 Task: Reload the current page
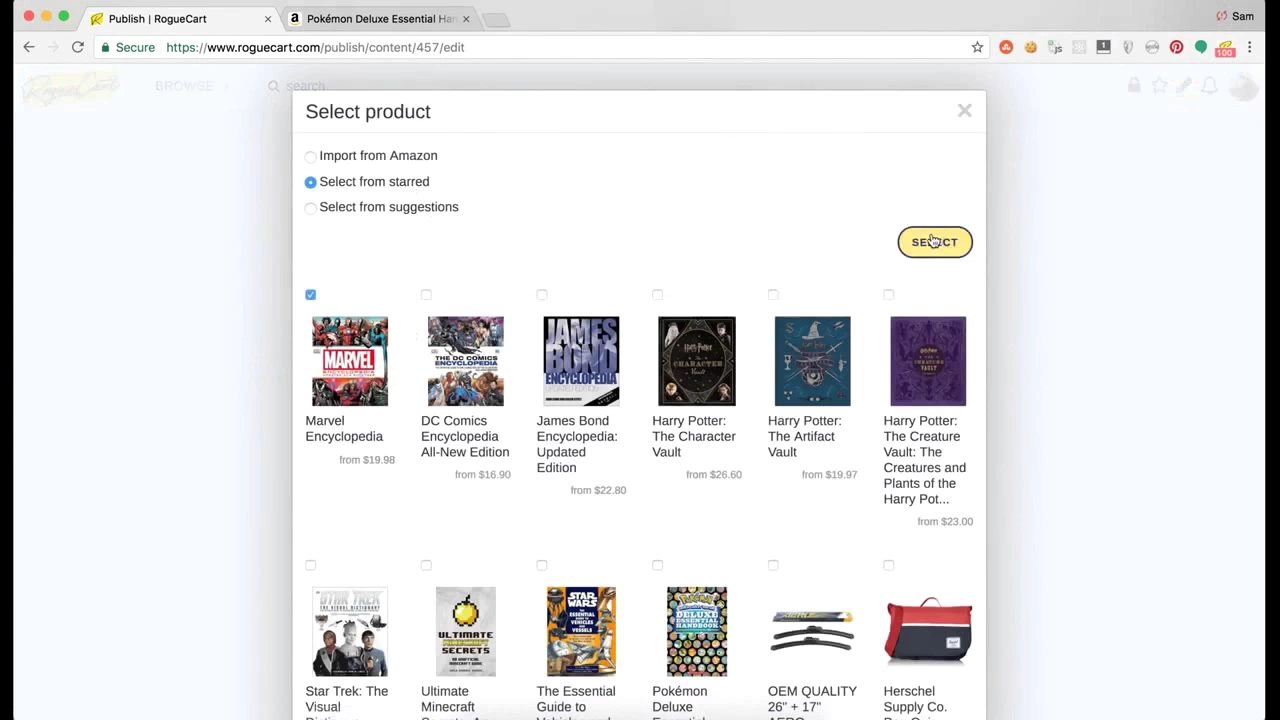point(77,47)
